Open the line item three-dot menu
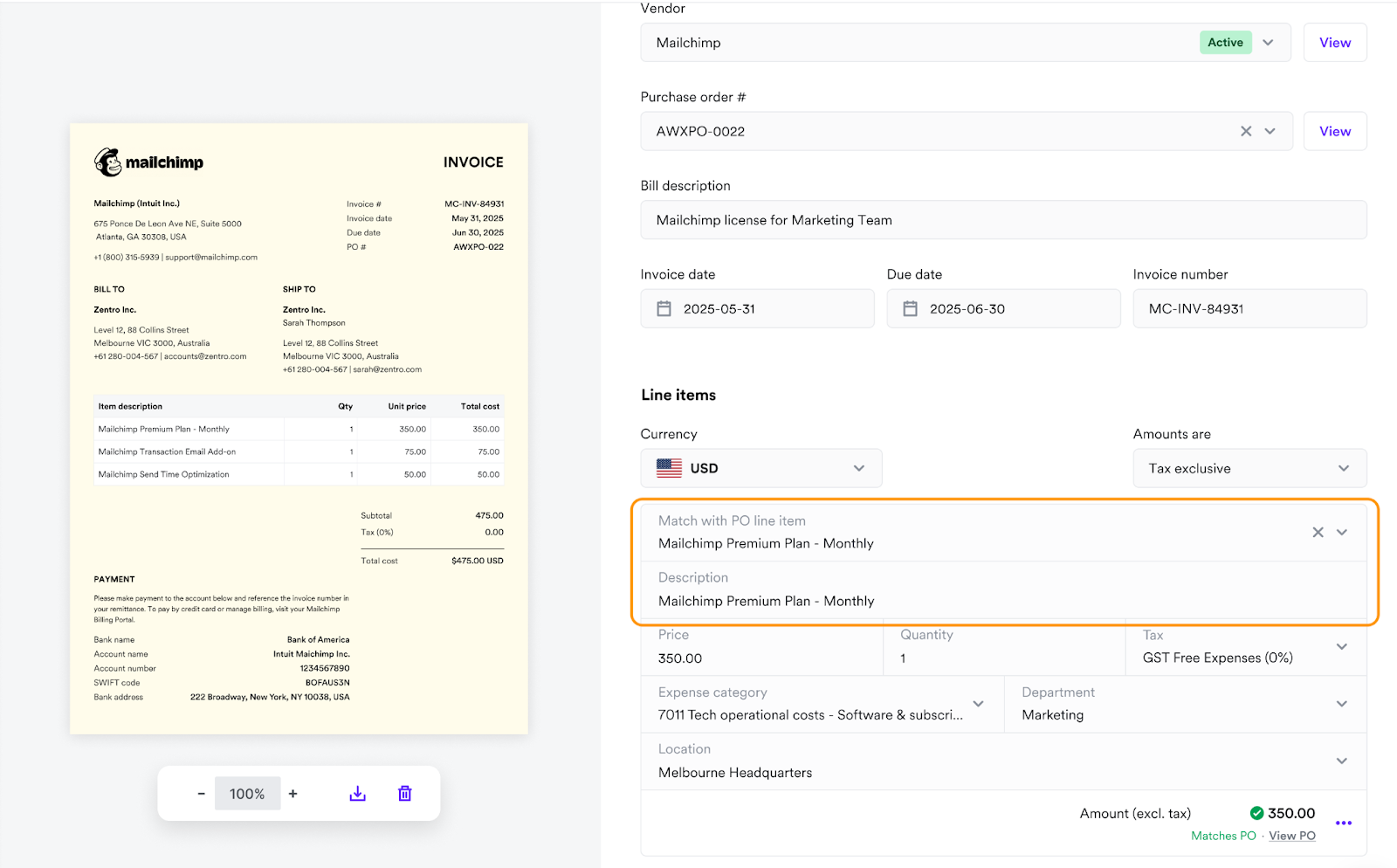 click(x=1343, y=823)
